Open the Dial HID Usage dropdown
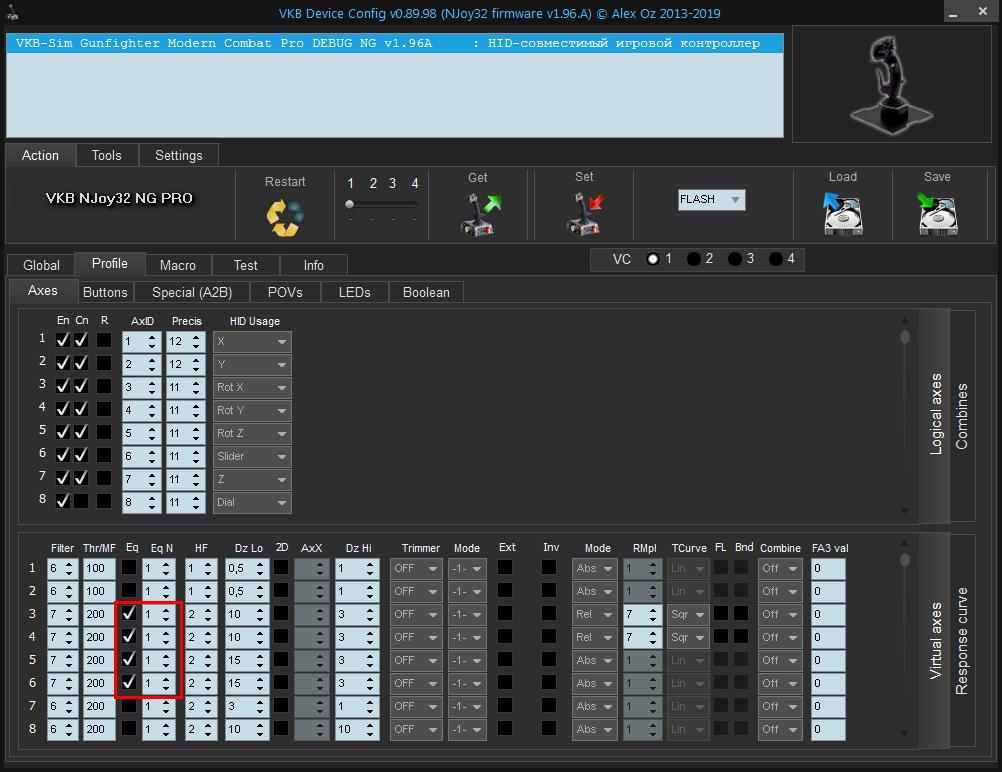1002x772 pixels. (252, 503)
